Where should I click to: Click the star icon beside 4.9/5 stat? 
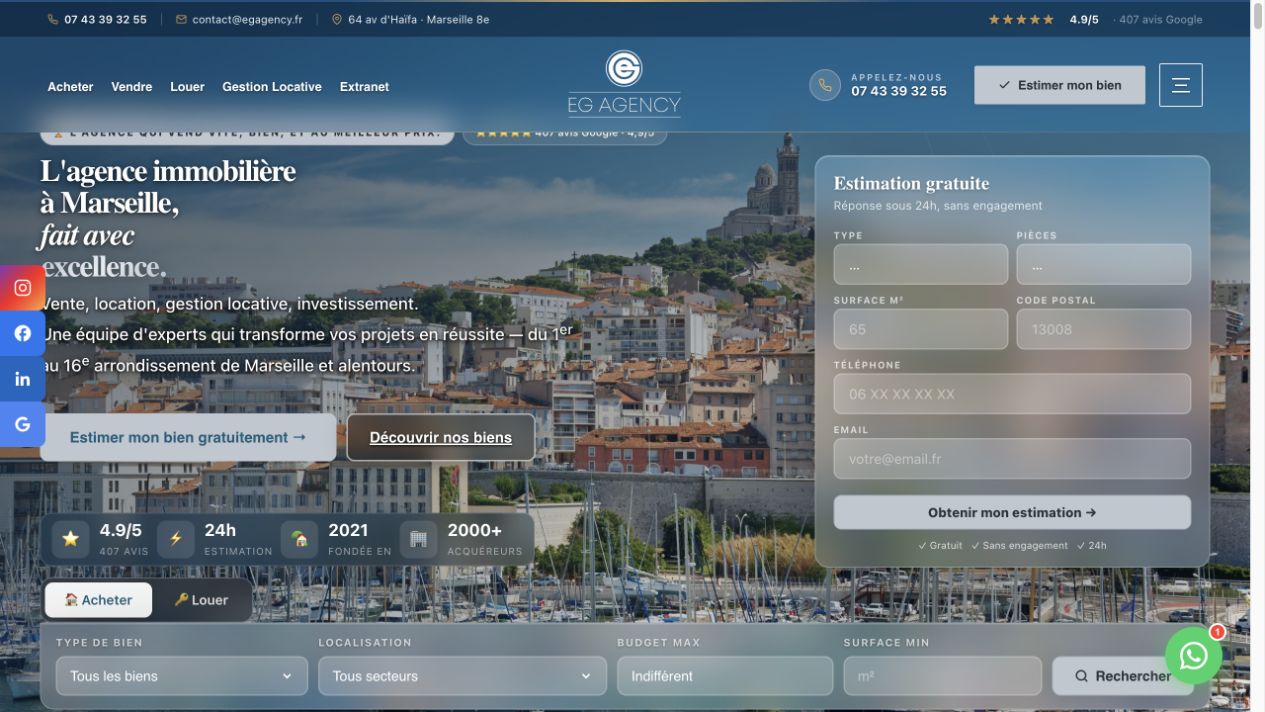(70, 539)
